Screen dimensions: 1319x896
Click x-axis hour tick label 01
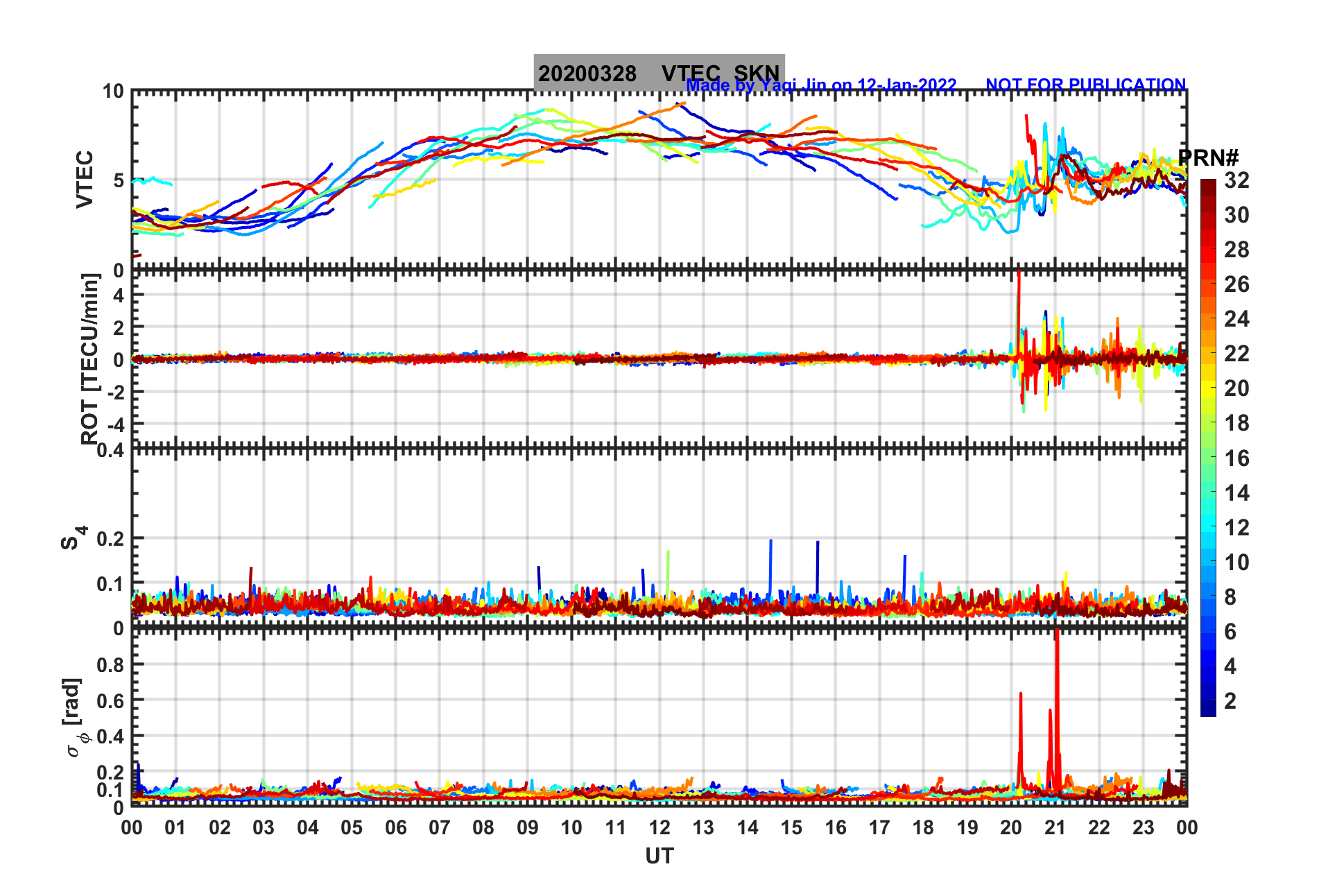point(175,827)
